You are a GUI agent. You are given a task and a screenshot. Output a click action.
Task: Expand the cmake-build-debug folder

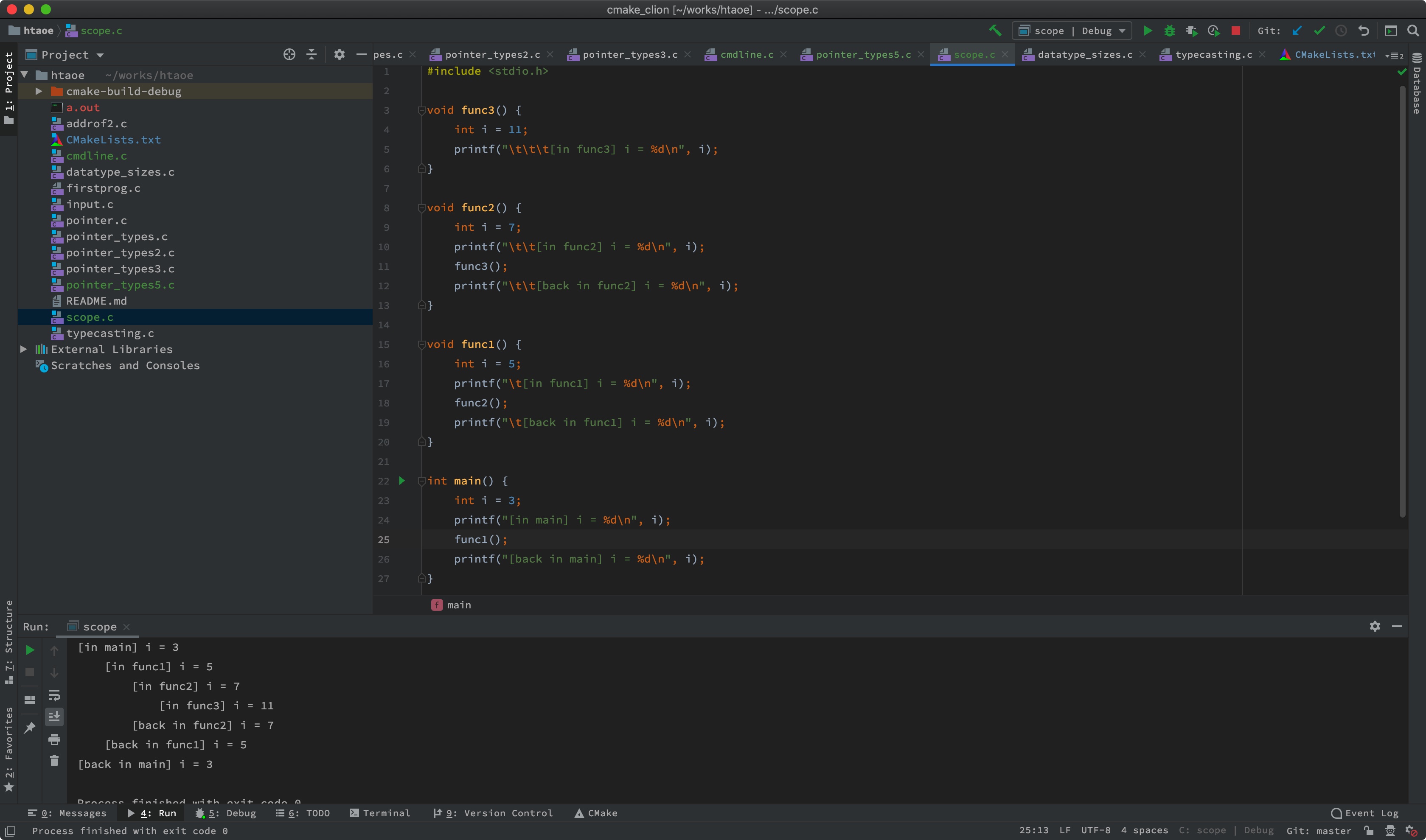click(39, 91)
